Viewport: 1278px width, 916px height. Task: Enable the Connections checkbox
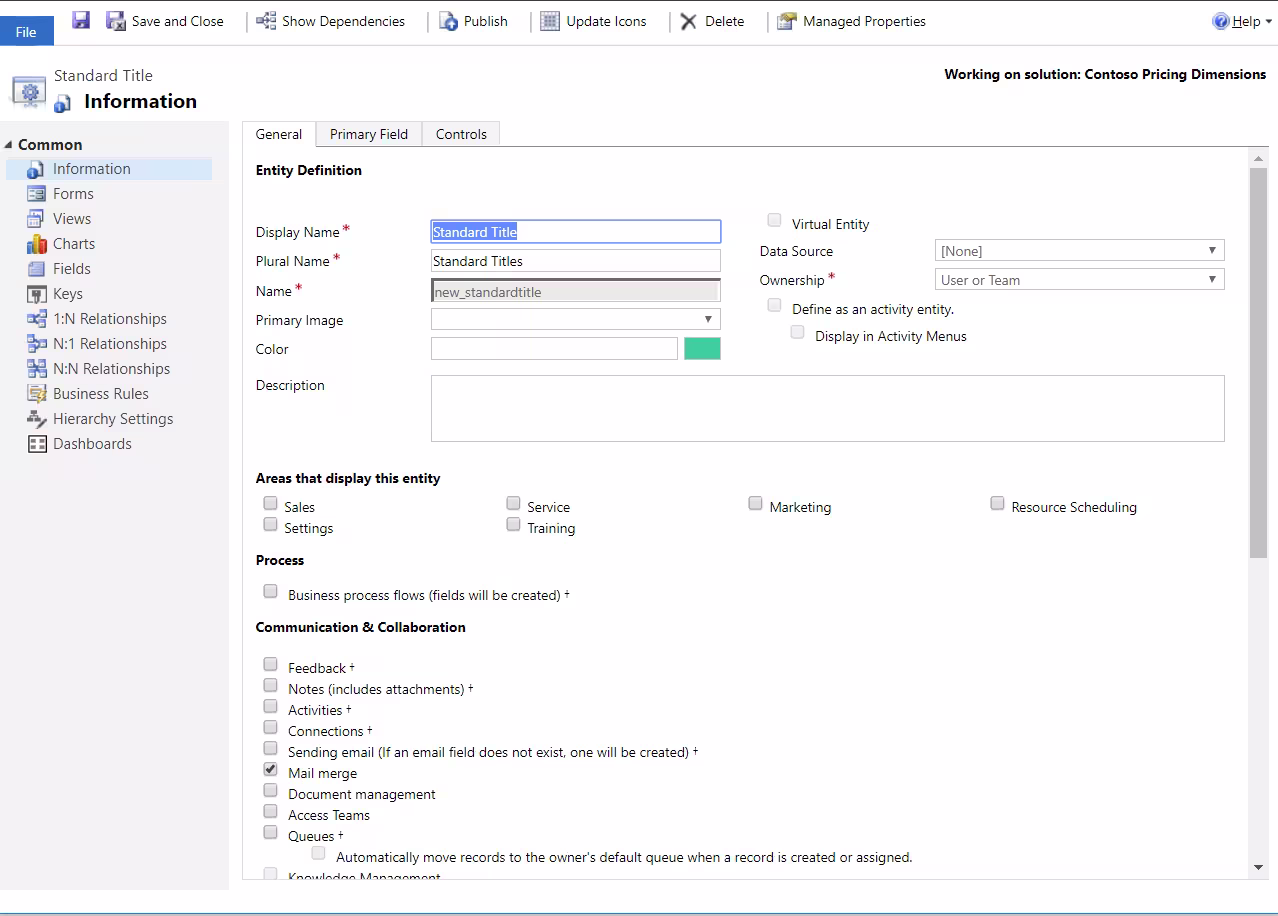pyautogui.click(x=270, y=727)
